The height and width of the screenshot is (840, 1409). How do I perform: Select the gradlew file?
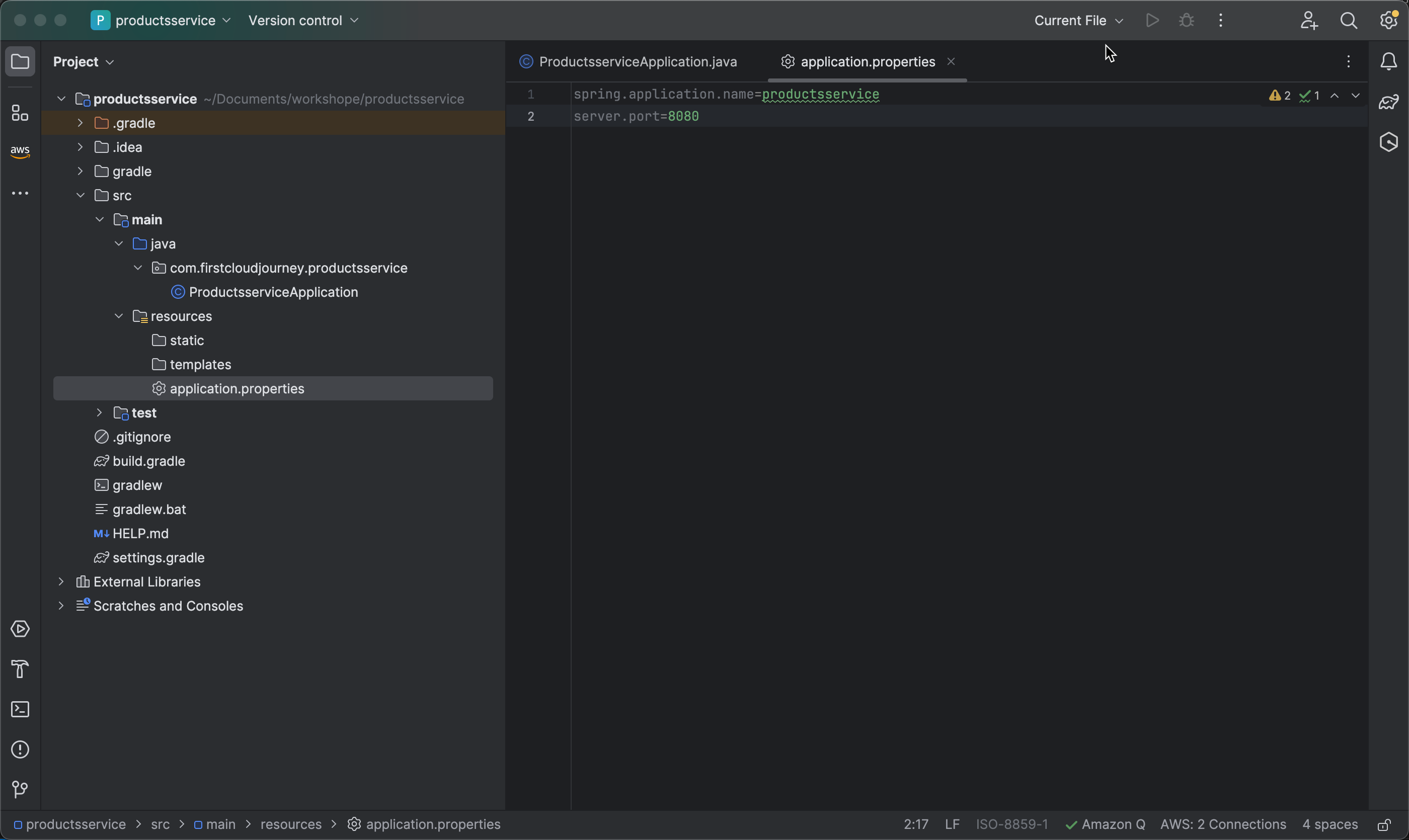pyautogui.click(x=128, y=485)
